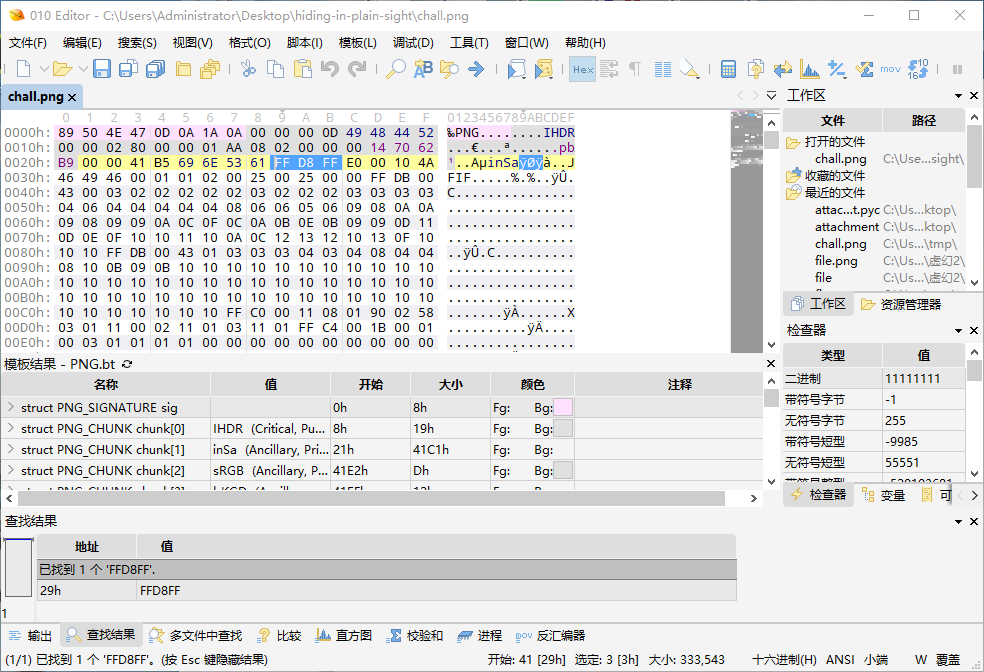Click the Paste clipboard icon

302,69
